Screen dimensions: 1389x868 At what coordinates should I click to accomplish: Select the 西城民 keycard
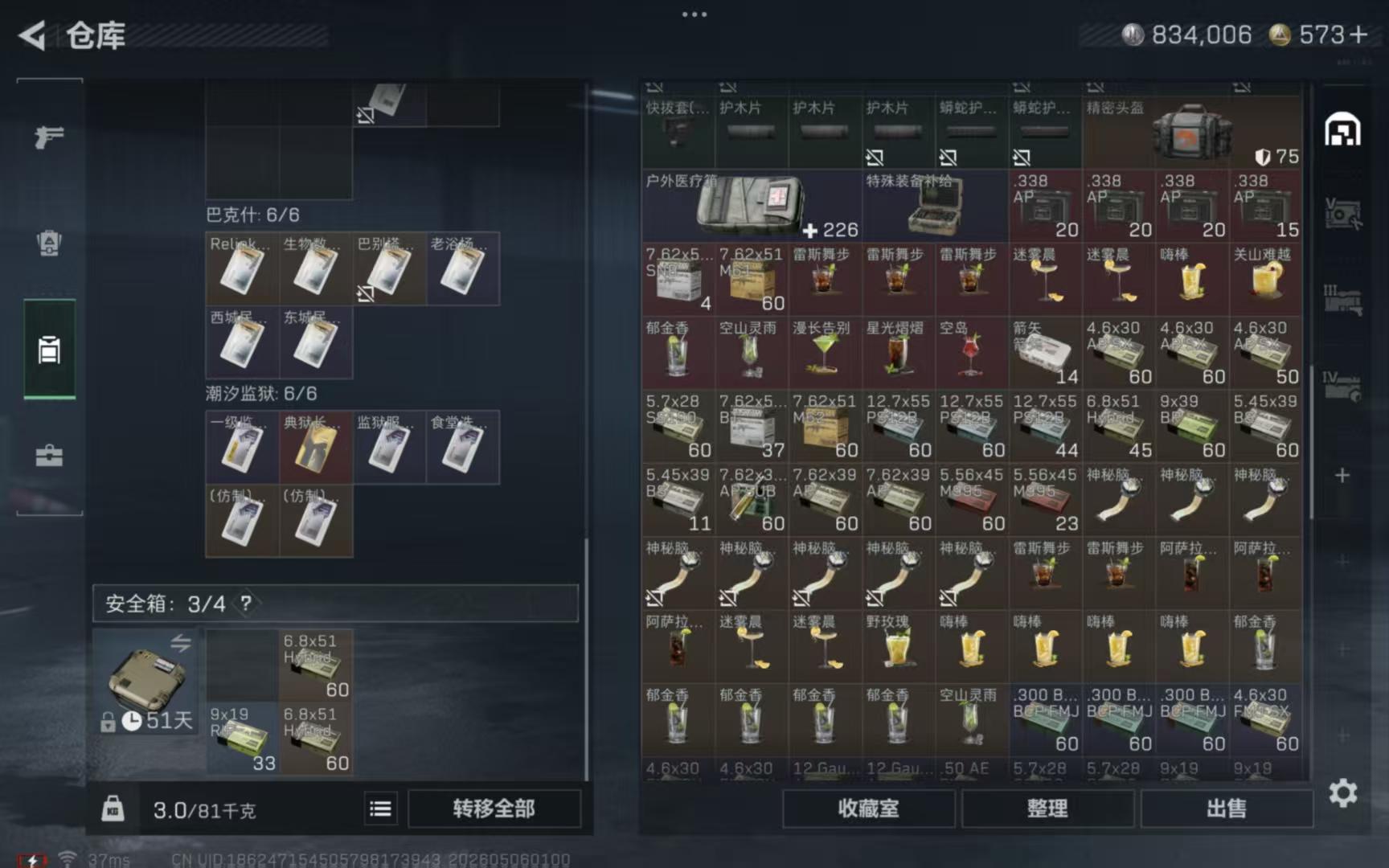[x=242, y=342]
